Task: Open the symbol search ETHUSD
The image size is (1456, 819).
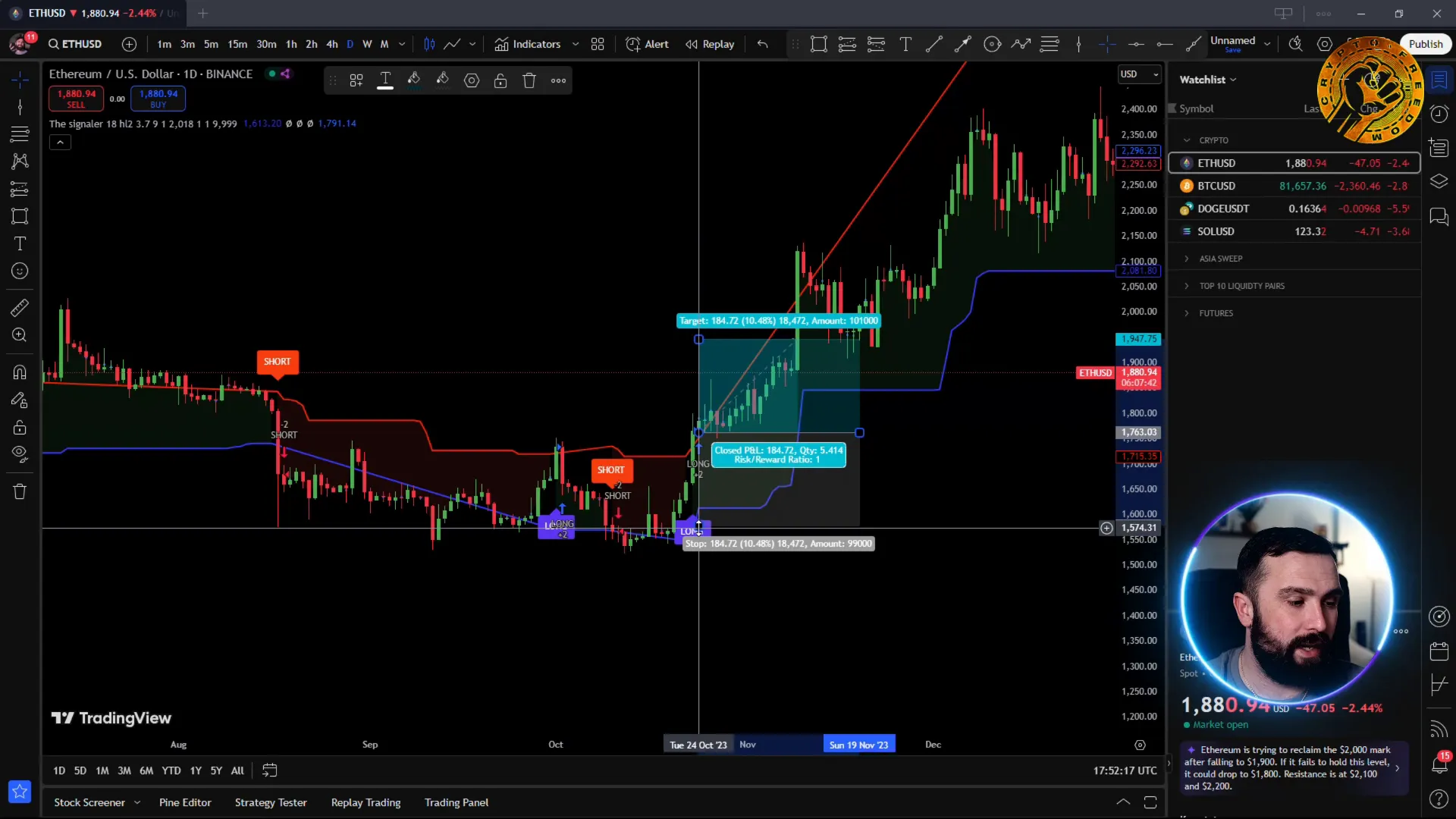Action: (75, 44)
